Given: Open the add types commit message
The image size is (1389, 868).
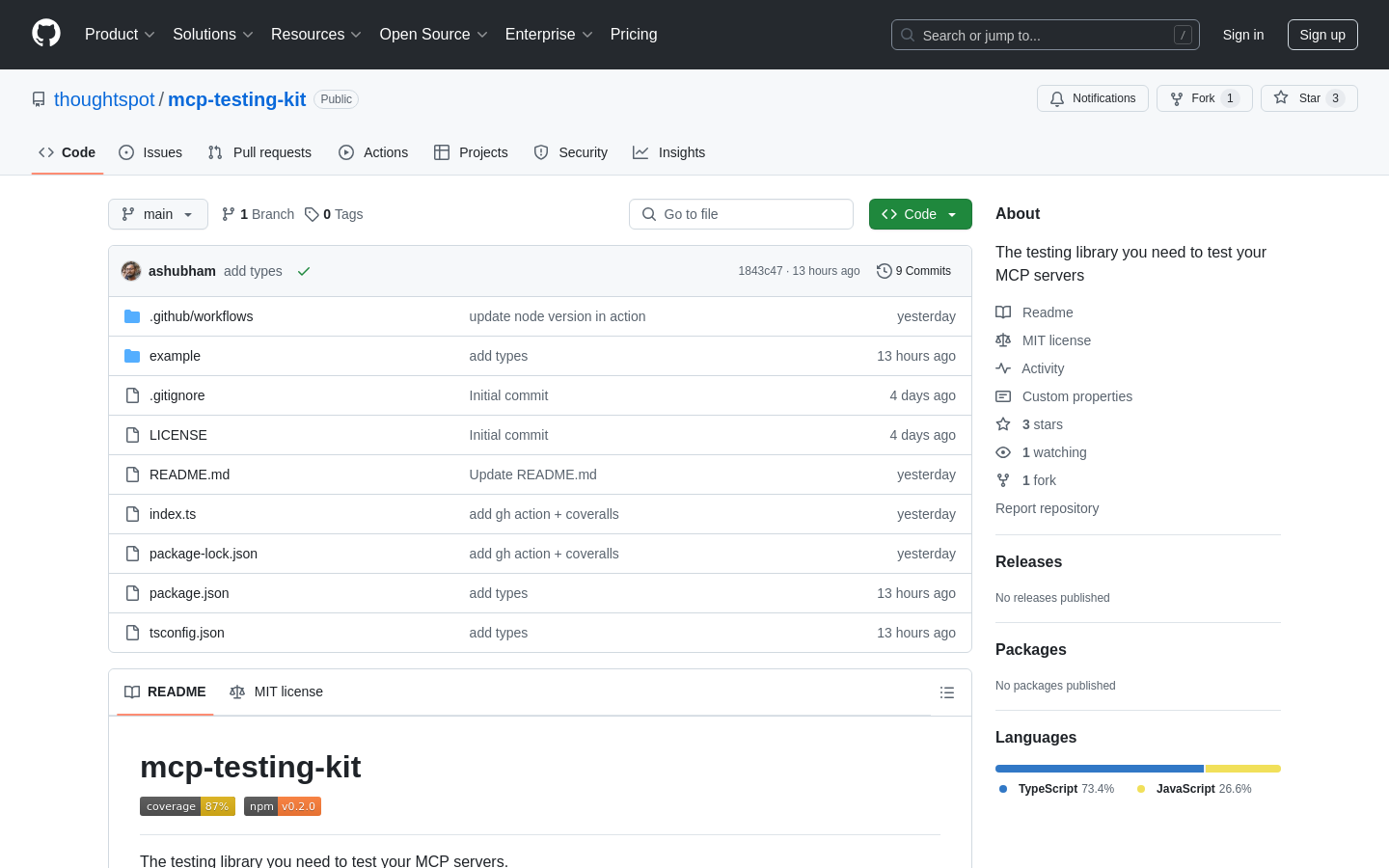Looking at the screenshot, I should (x=253, y=271).
